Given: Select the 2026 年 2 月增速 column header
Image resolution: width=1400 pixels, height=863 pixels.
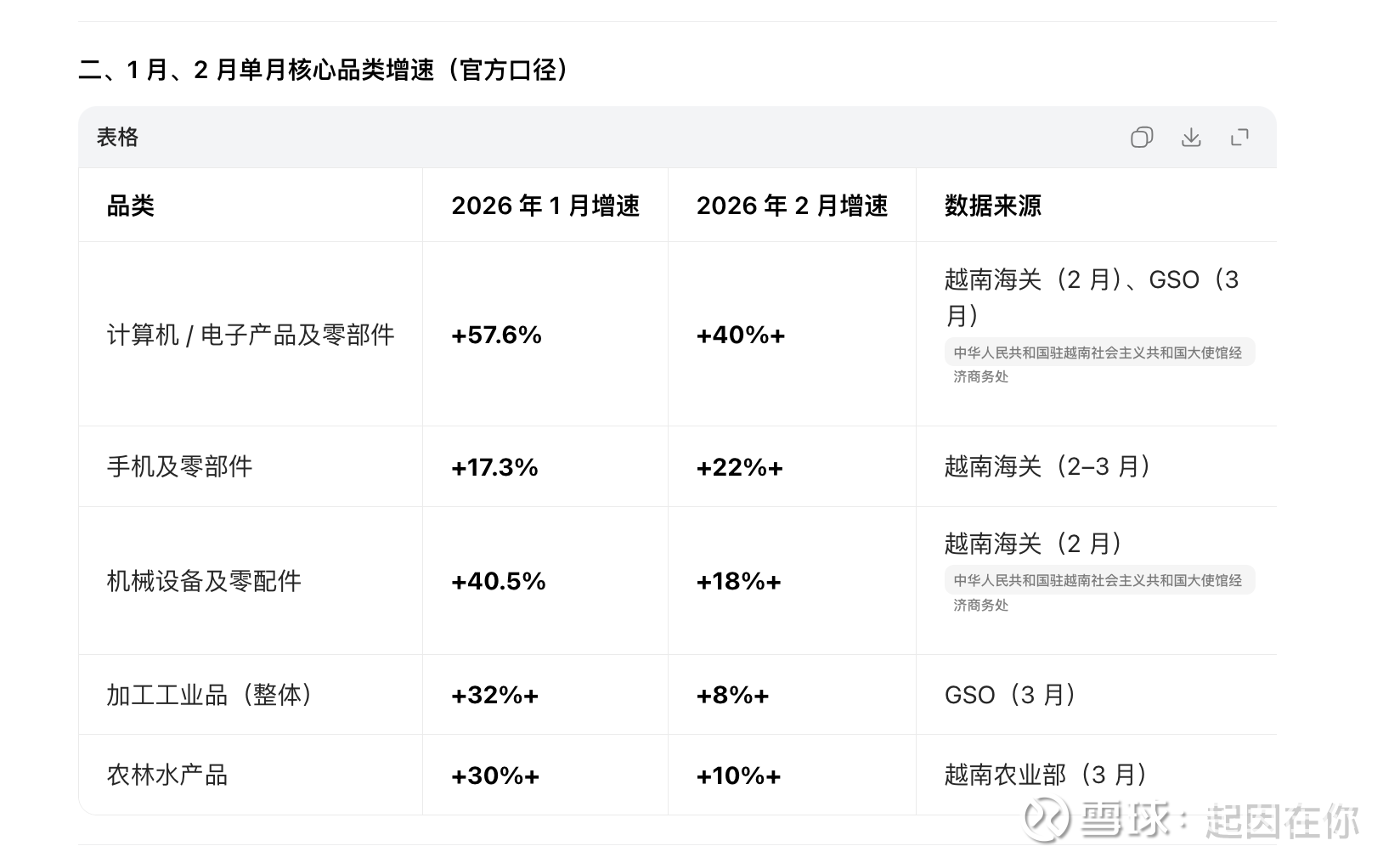Looking at the screenshot, I should pyautogui.click(x=792, y=206).
